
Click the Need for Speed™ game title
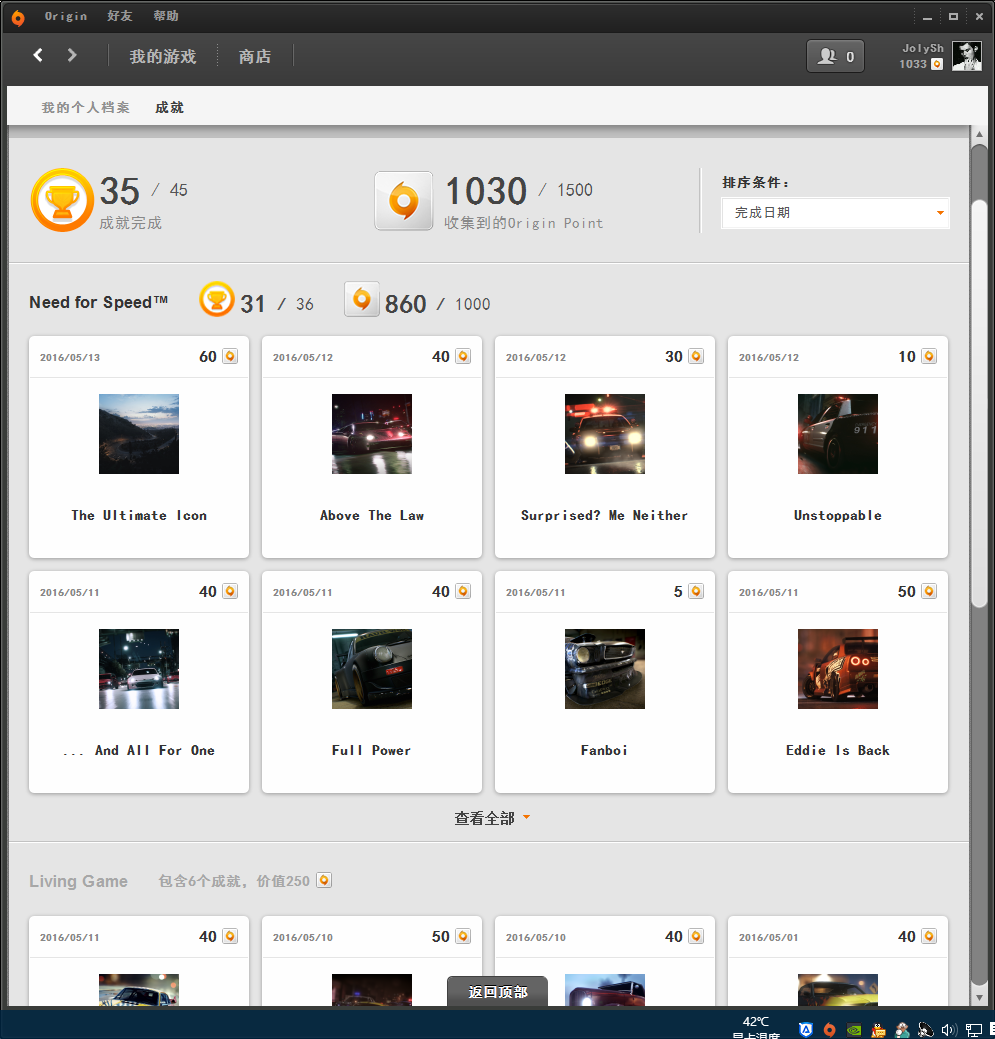point(99,302)
